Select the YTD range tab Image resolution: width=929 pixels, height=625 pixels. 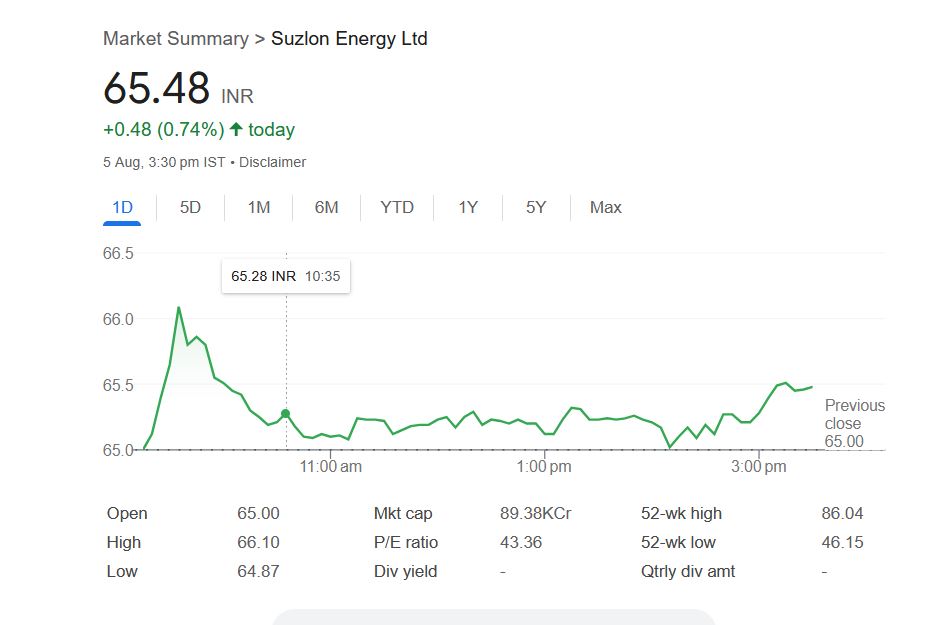point(397,208)
